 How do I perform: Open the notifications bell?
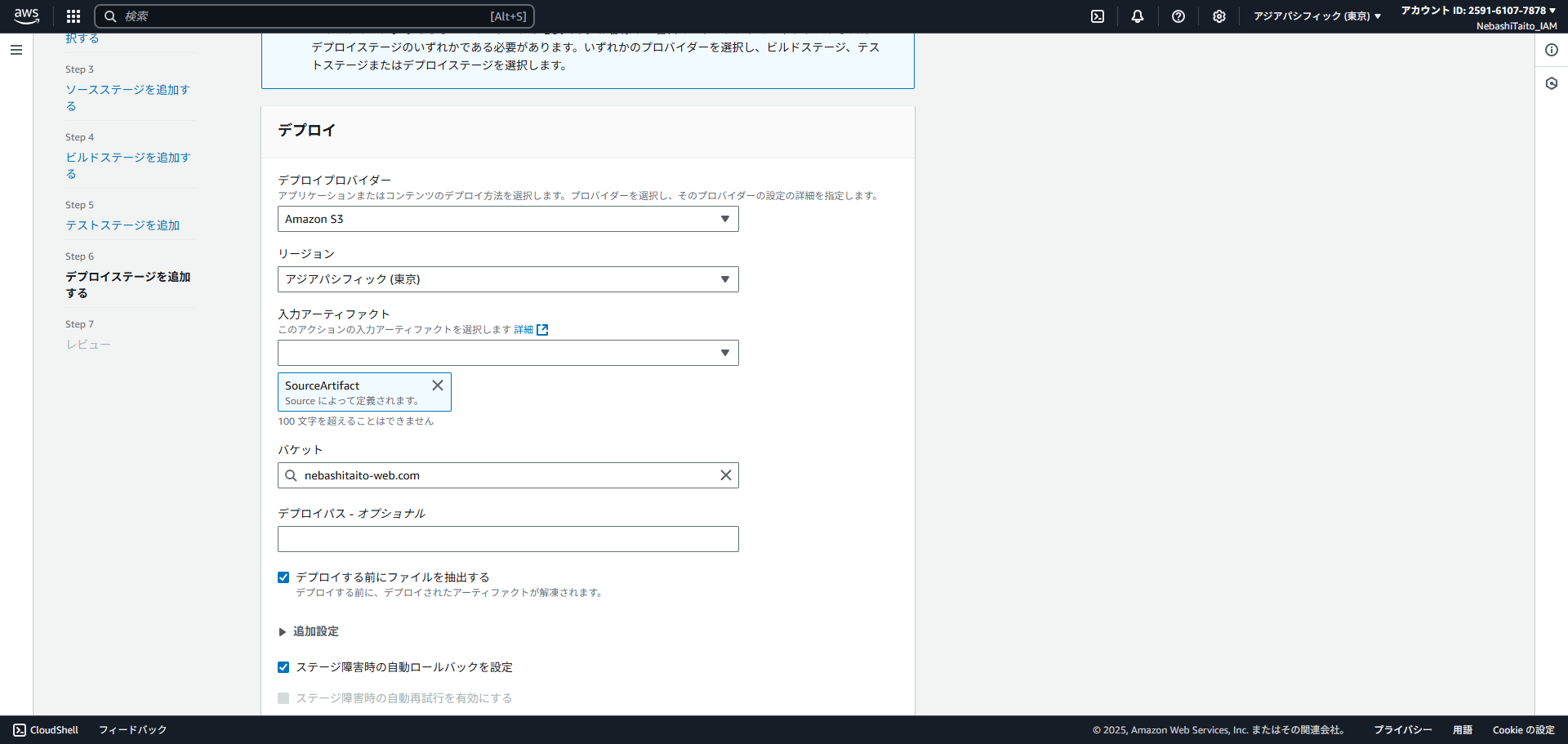point(1138,16)
